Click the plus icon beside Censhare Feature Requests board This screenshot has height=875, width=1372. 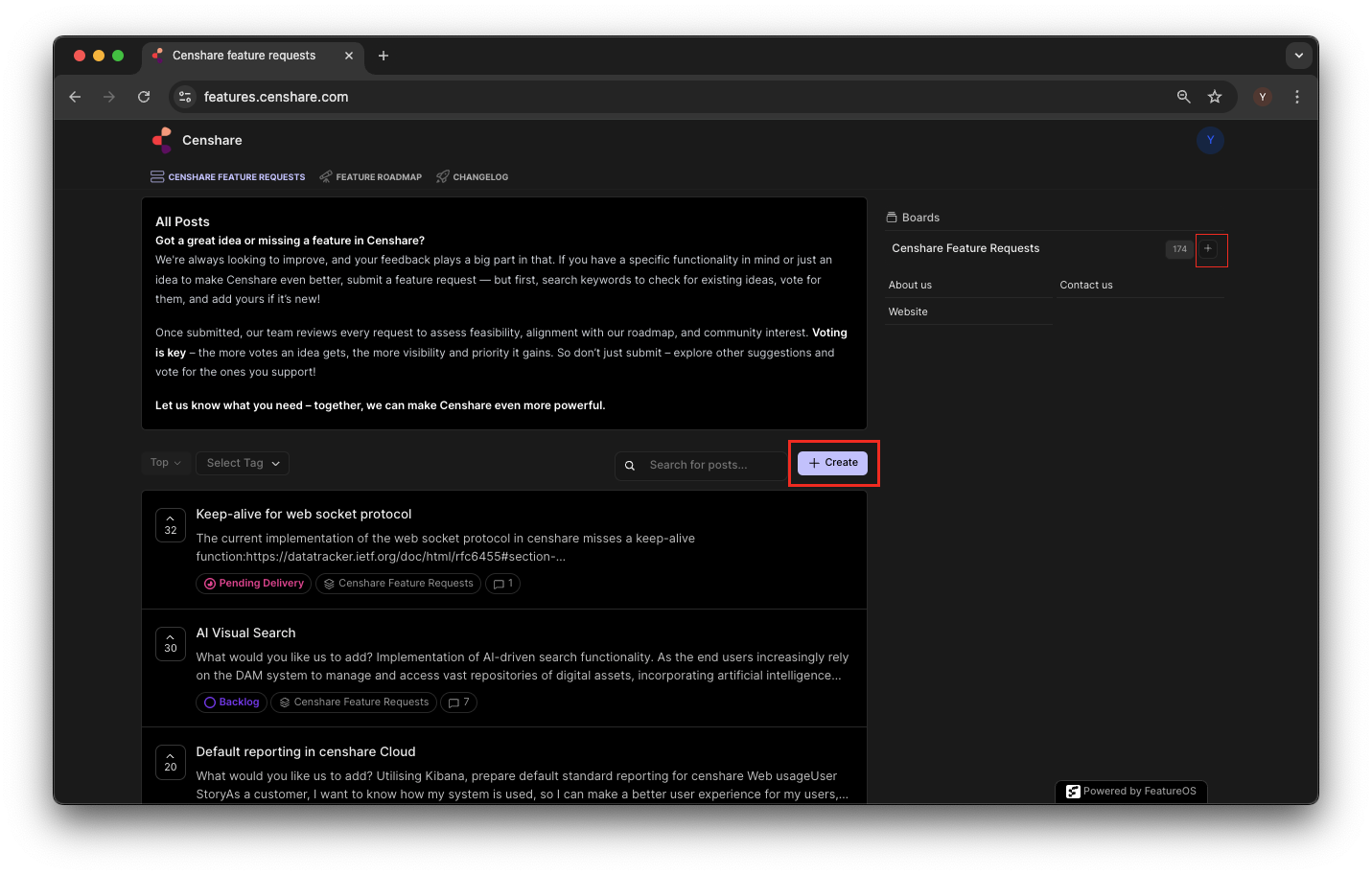pos(1207,249)
